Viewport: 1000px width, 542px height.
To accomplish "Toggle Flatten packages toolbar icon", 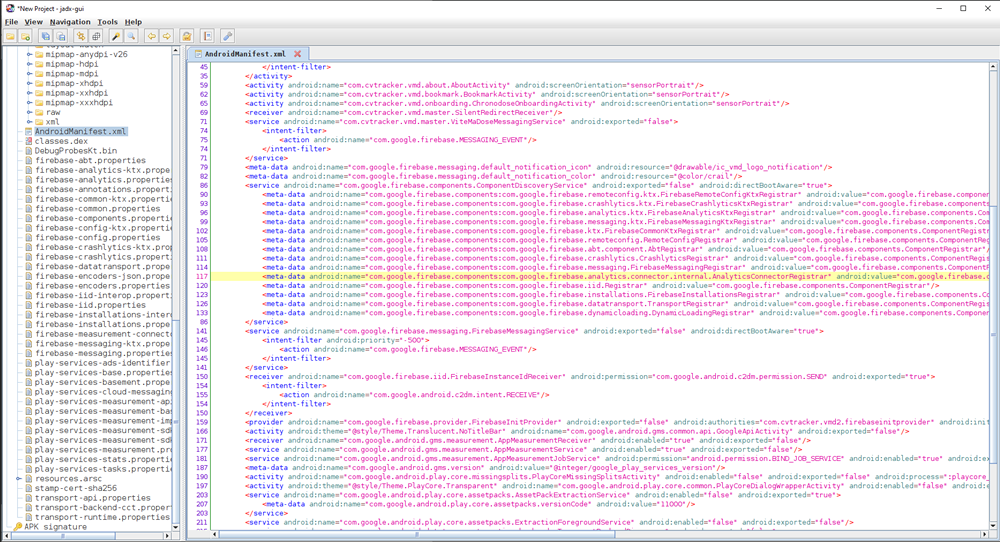I will (x=96, y=36).
